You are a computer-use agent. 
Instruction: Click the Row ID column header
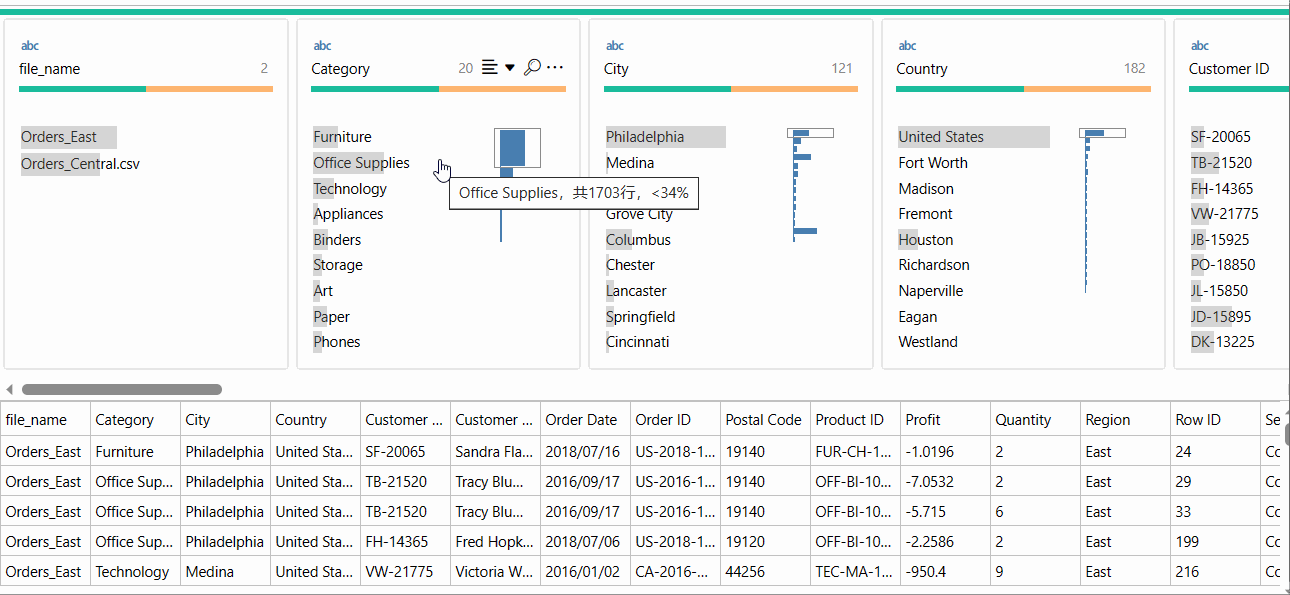pyautogui.click(x=1216, y=420)
